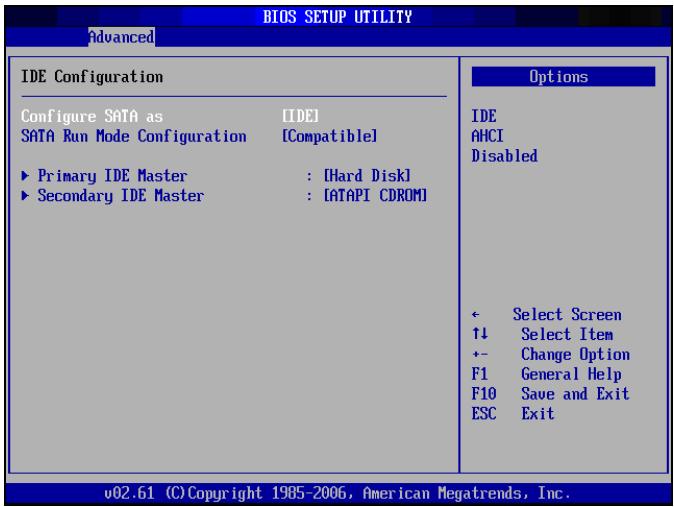
Task: Click Save and Exit text
Action: pos(575,393)
